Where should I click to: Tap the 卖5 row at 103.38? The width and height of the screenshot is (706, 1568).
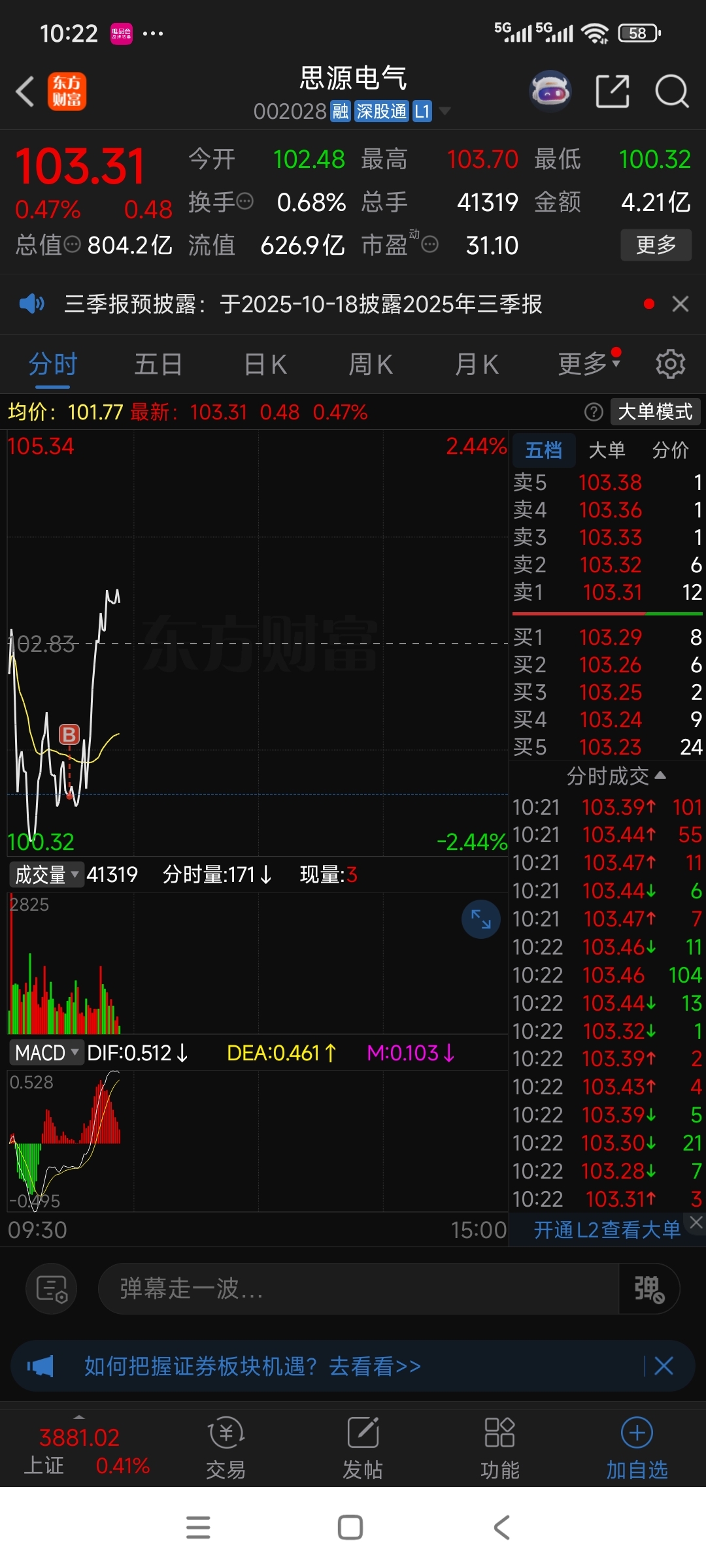coord(607,482)
